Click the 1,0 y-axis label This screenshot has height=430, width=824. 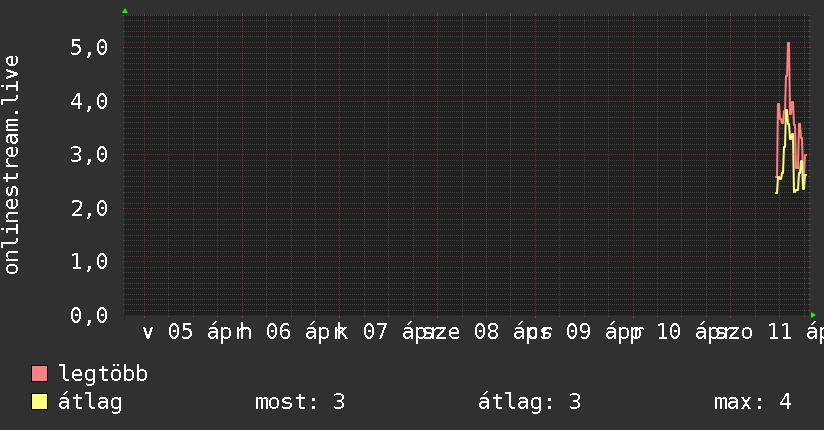[86, 261]
